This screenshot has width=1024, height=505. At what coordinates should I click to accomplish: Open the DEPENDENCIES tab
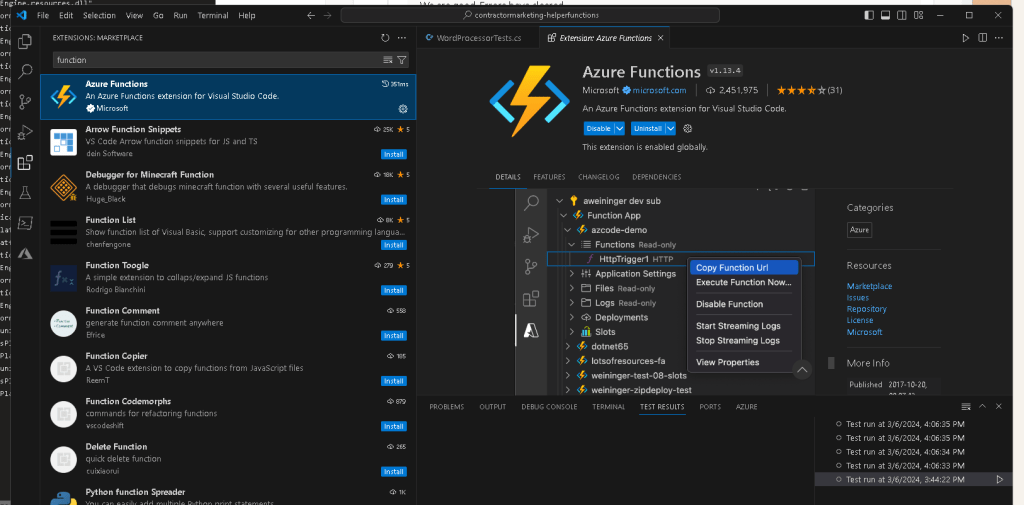(656, 177)
